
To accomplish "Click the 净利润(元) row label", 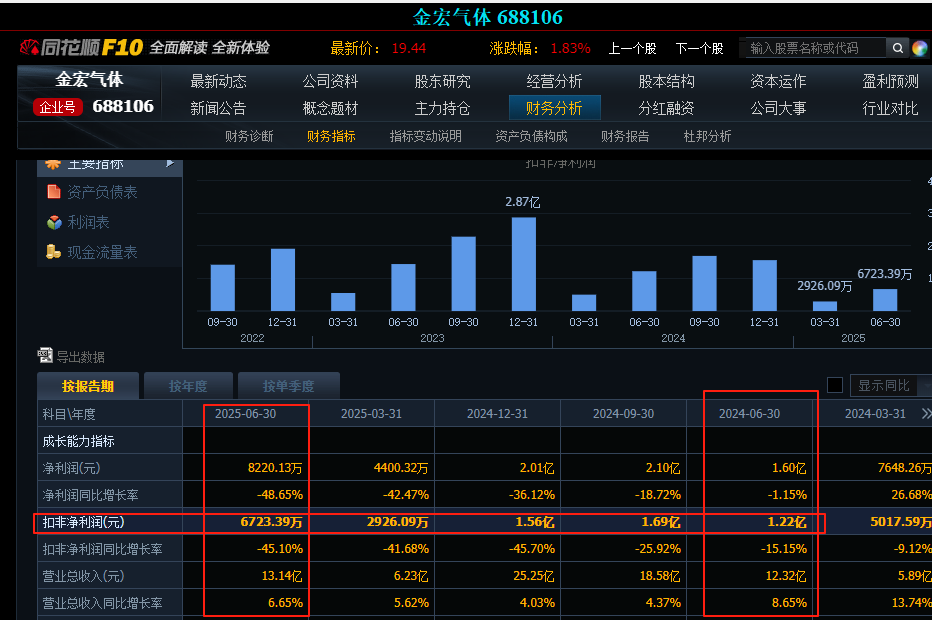I will click(71, 468).
